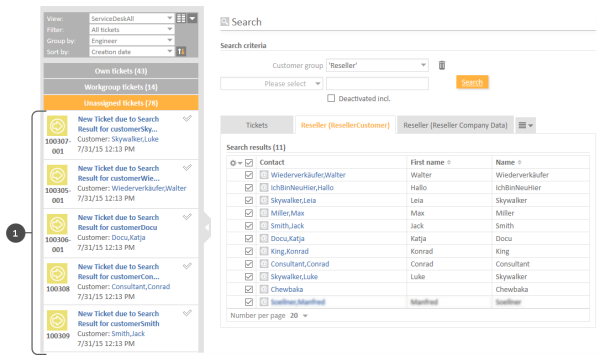Toggle the select-all checkbox in table header

click(249, 163)
